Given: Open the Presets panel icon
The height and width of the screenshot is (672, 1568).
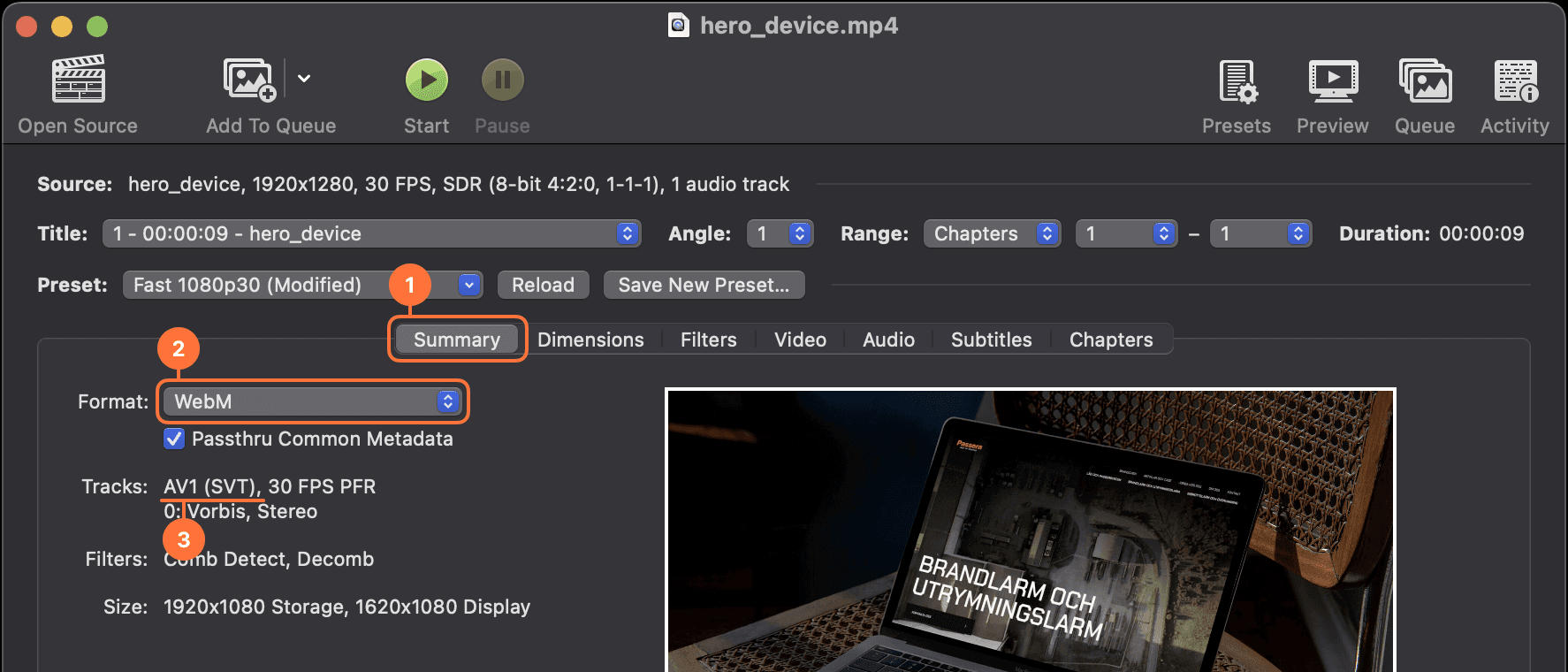Looking at the screenshot, I should point(1237,81).
